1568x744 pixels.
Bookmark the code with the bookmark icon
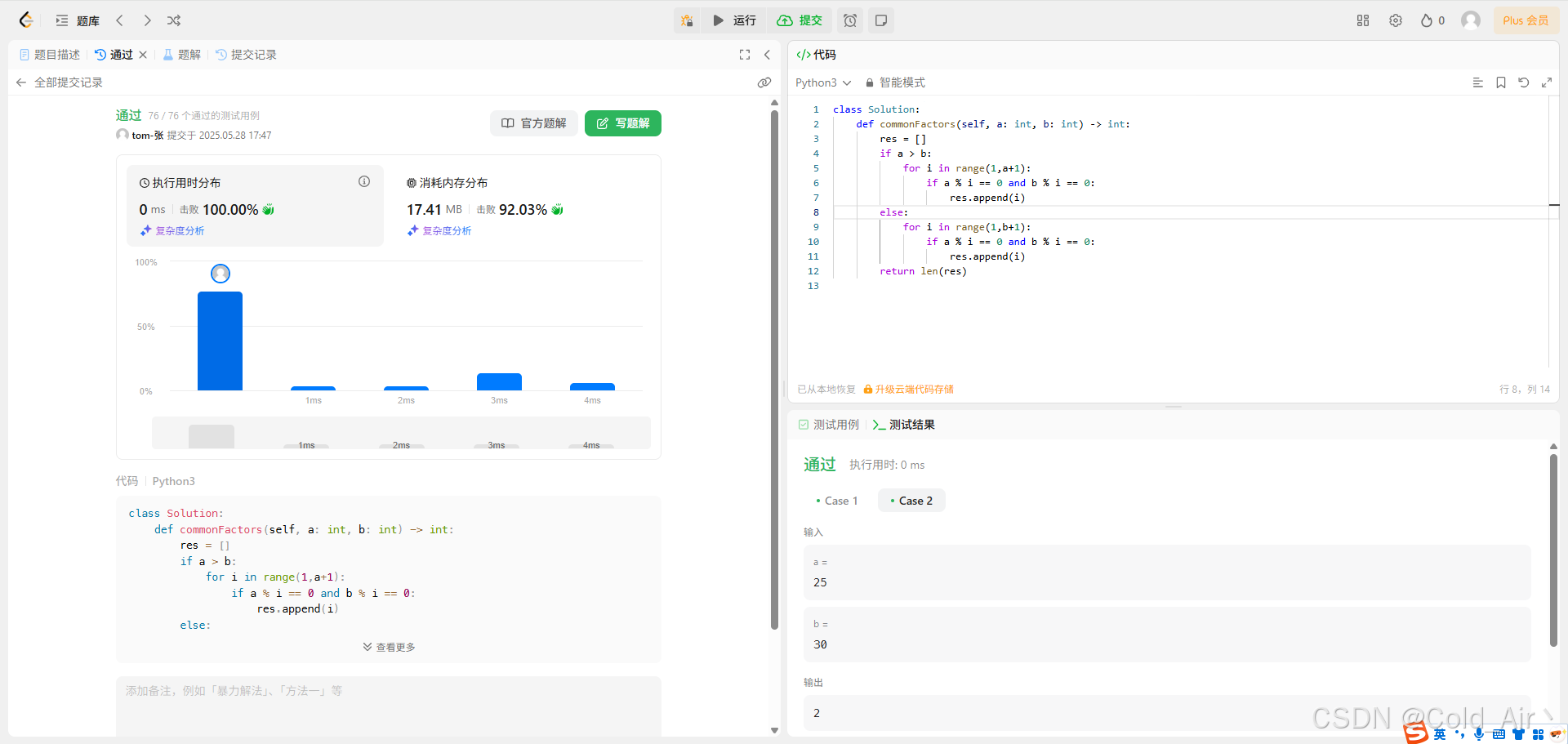(1500, 82)
